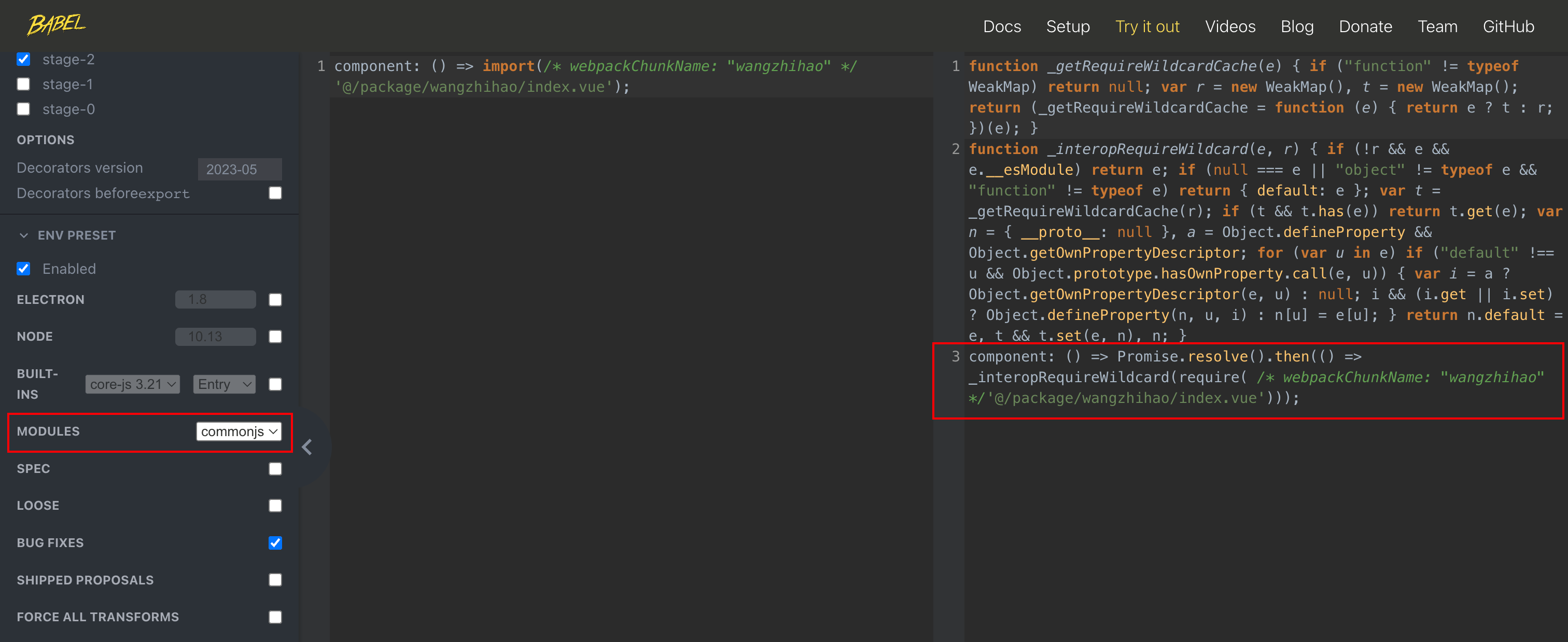Image resolution: width=1568 pixels, height=642 pixels.
Task: Open the Modules commonjs dropdown
Action: (x=239, y=431)
